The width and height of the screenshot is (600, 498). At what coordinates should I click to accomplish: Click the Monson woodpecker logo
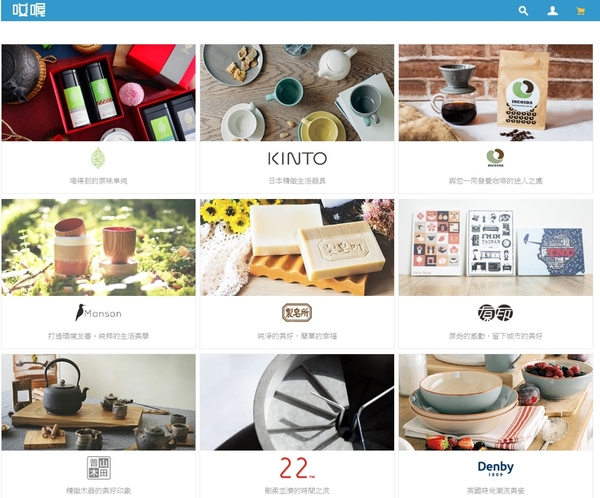pos(98,313)
